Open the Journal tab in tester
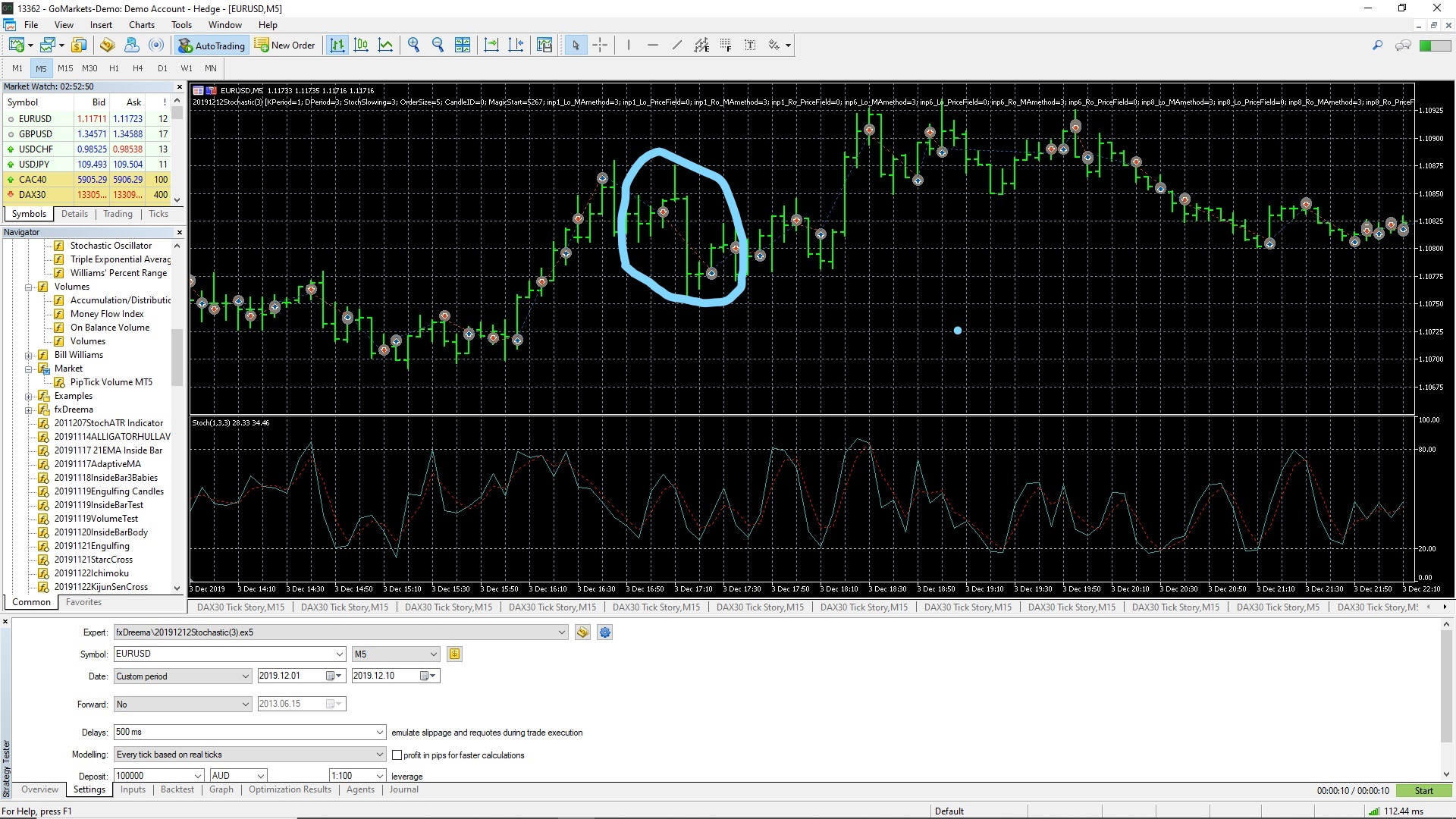 pos(403,789)
